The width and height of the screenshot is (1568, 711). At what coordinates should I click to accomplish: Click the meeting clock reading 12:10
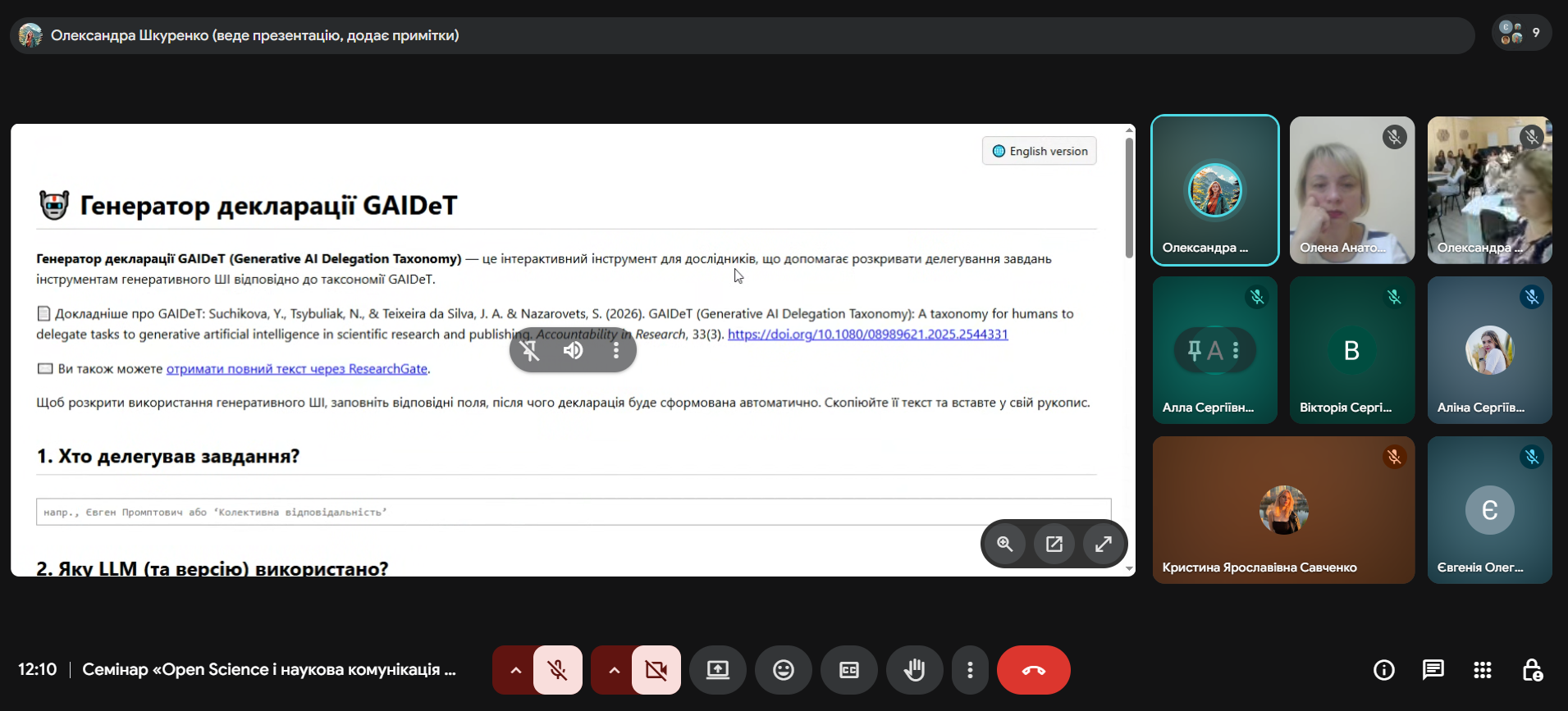(38, 670)
